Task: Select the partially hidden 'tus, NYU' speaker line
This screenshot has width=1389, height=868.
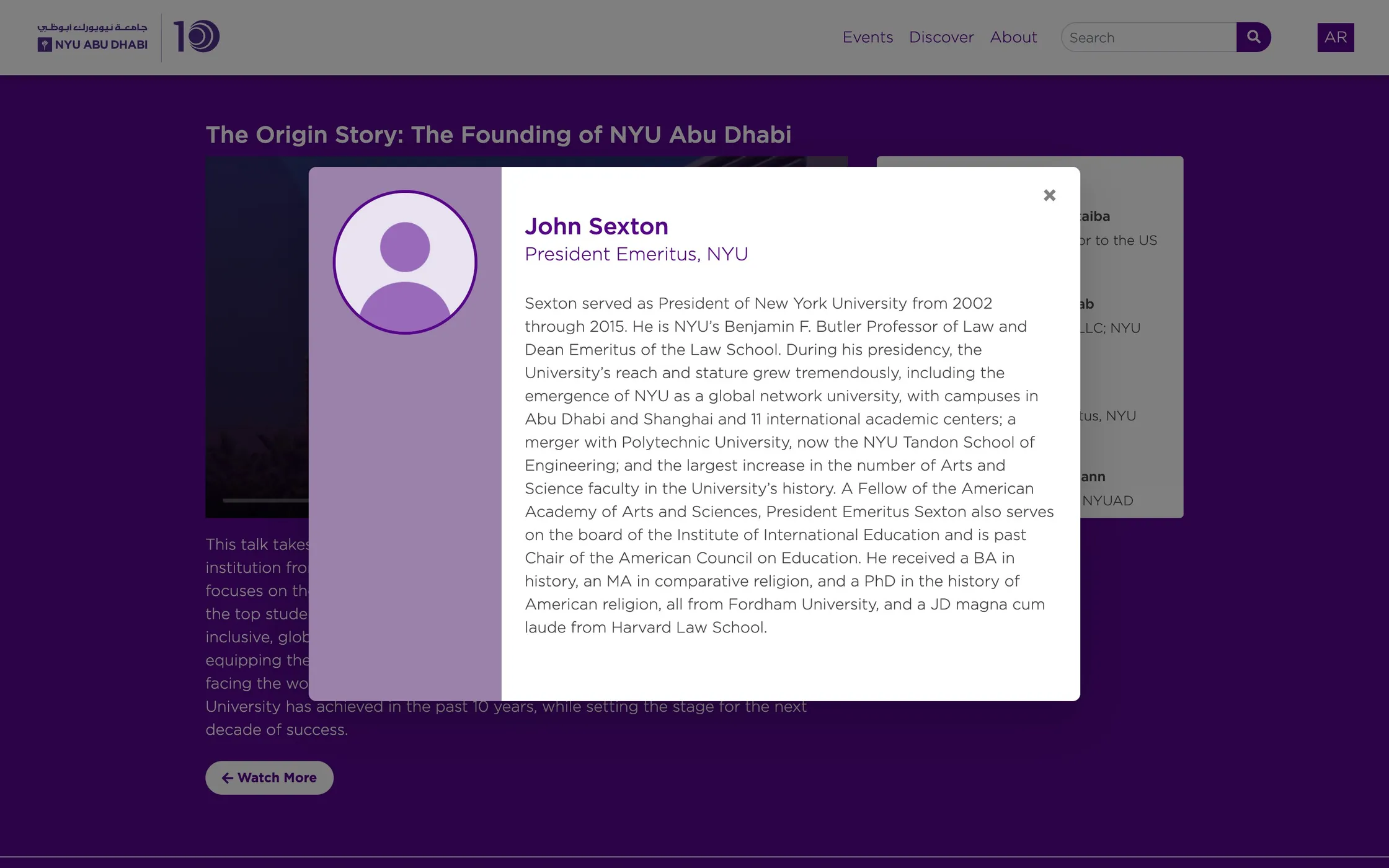Action: point(1108,415)
